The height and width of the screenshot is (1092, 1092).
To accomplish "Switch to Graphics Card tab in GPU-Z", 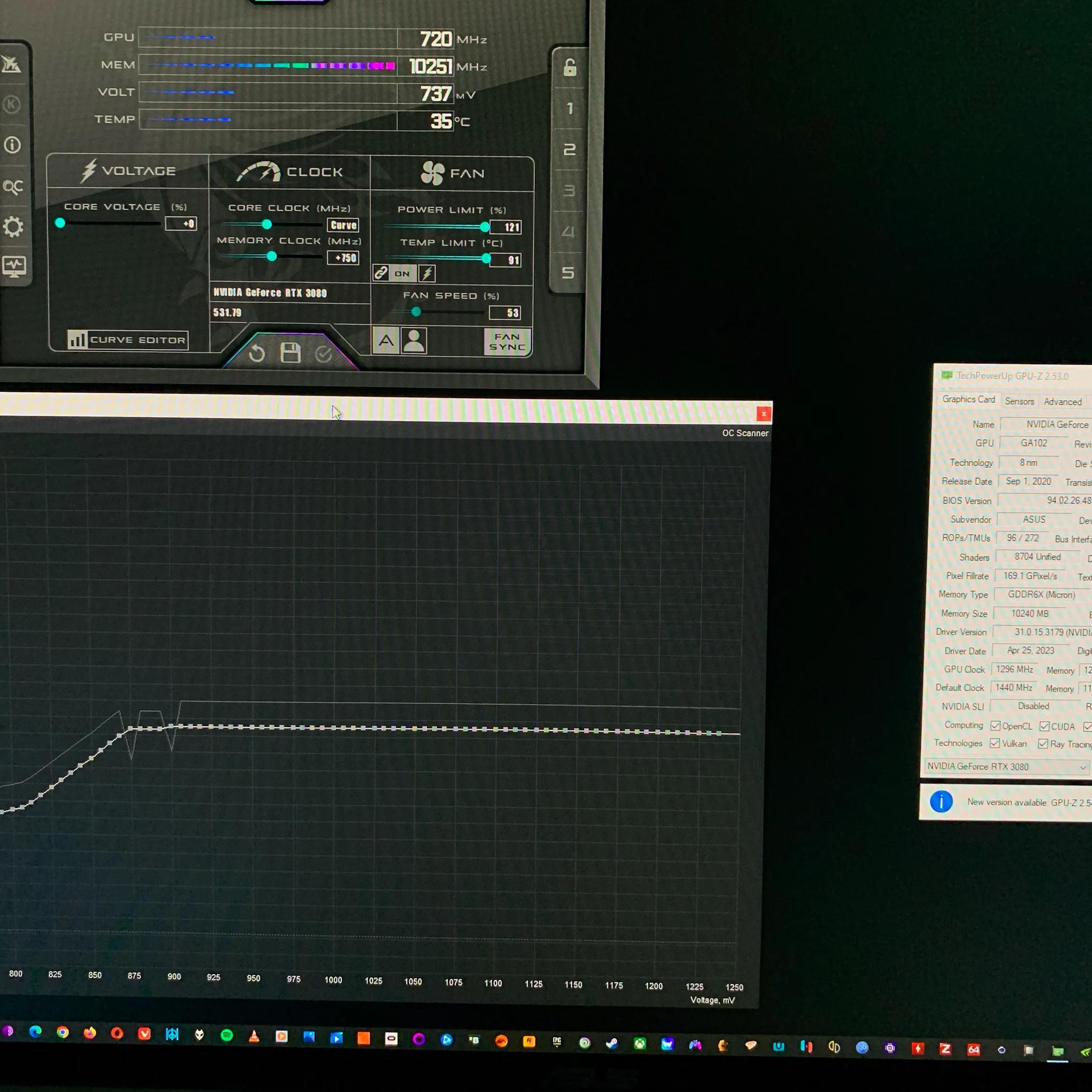I will 968,399.
